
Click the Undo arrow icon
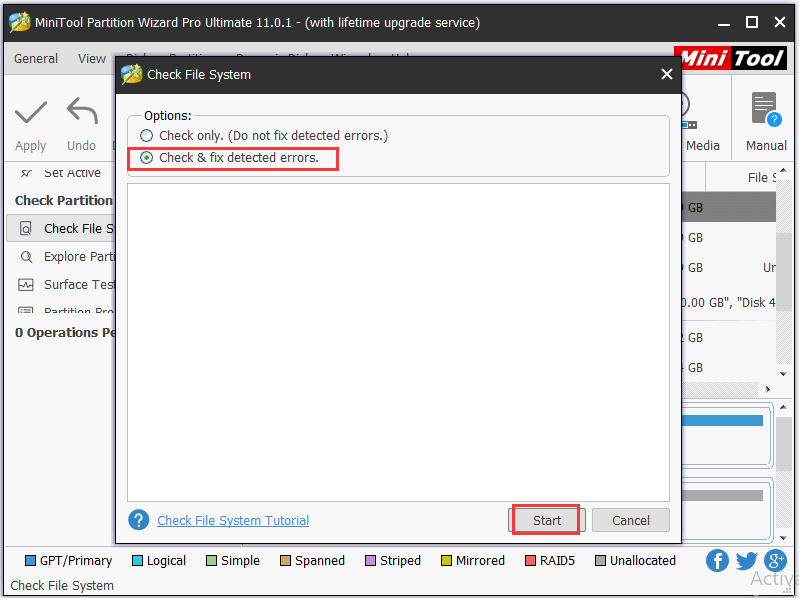[82, 111]
